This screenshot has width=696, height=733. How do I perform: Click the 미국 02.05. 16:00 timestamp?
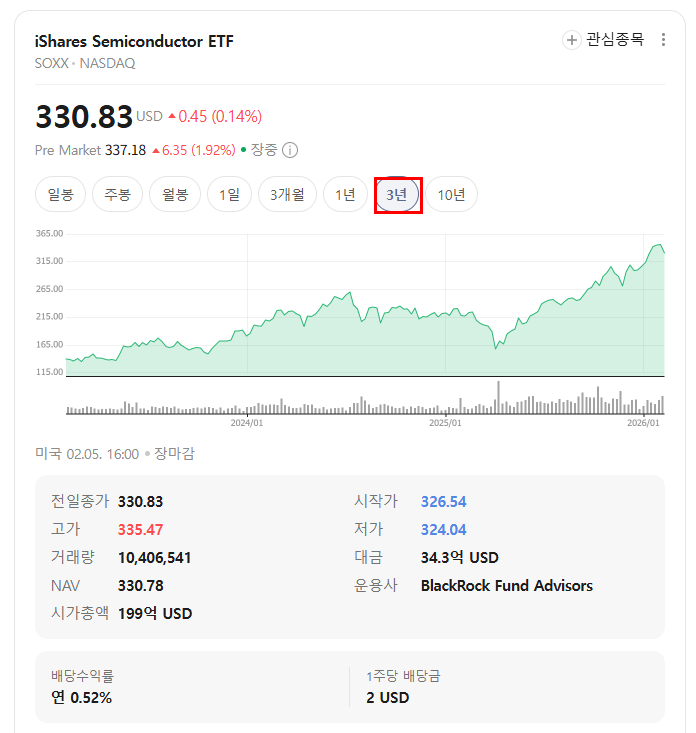(x=87, y=454)
